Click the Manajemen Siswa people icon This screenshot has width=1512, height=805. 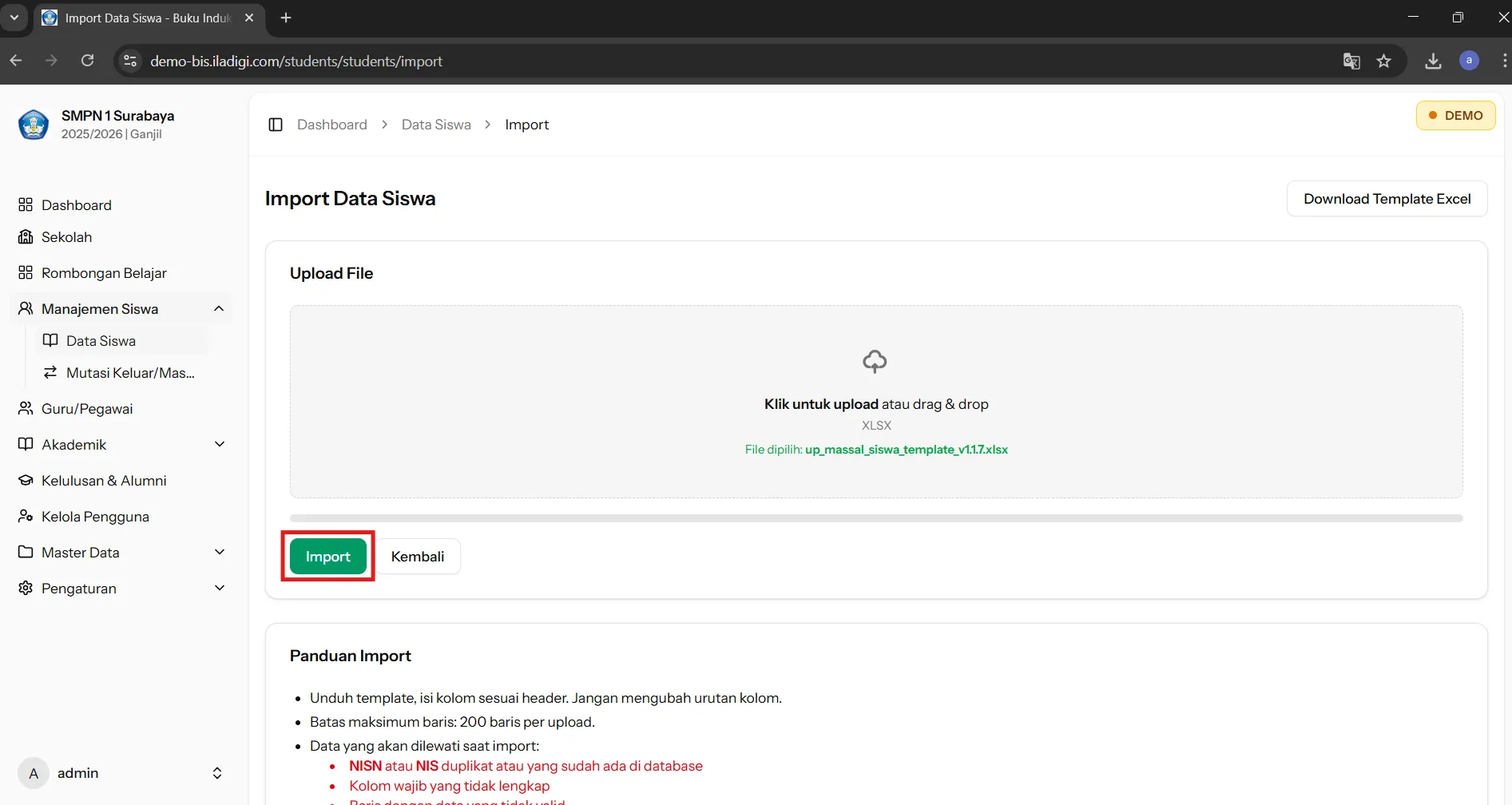[x=26, y=309]
